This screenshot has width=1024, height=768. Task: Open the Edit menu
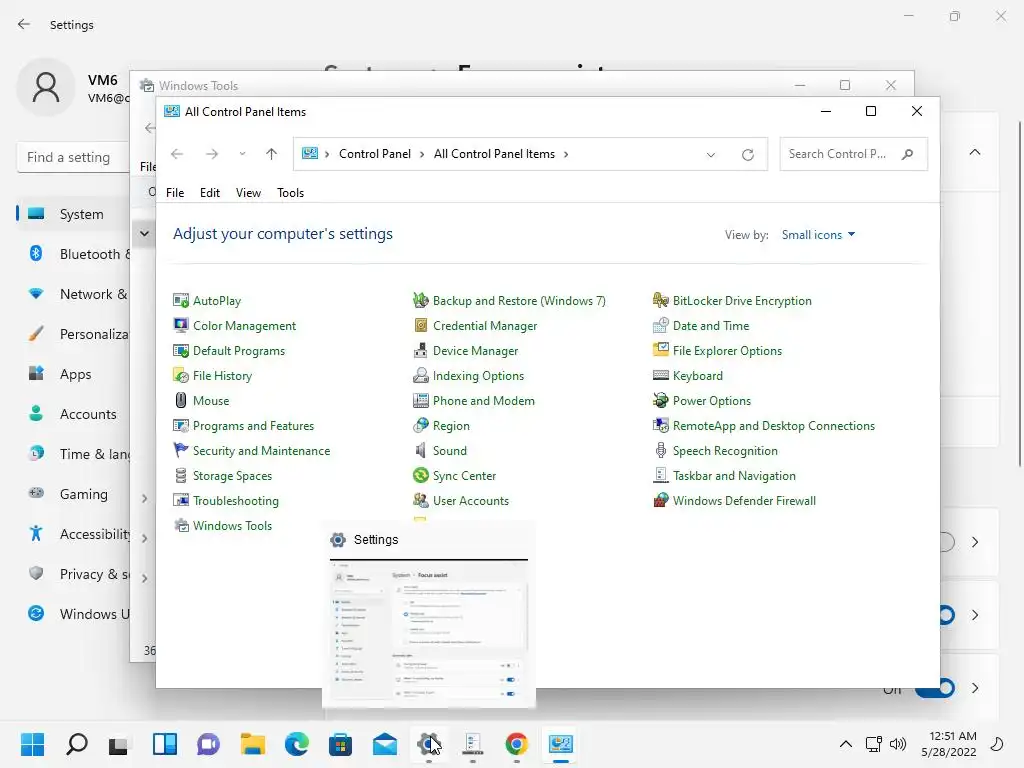click(210, 193)
